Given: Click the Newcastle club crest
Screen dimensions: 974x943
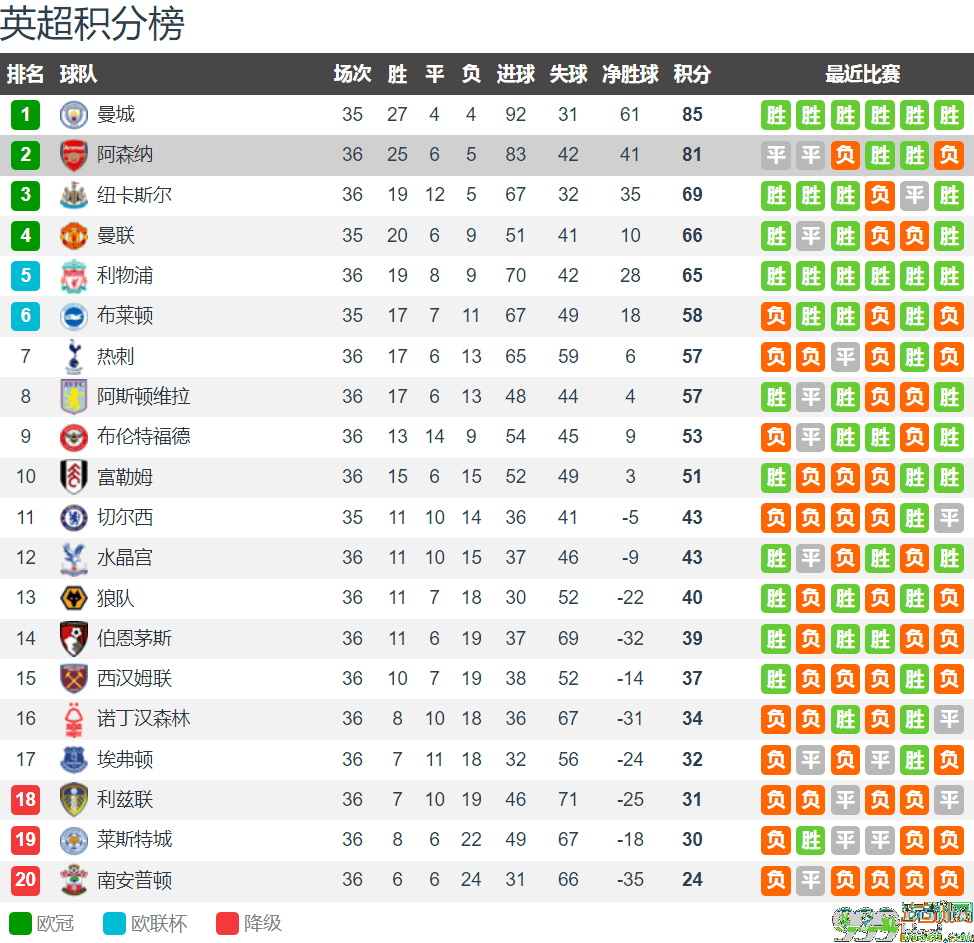Looking at the screenshot, I should tap(73, 195).
